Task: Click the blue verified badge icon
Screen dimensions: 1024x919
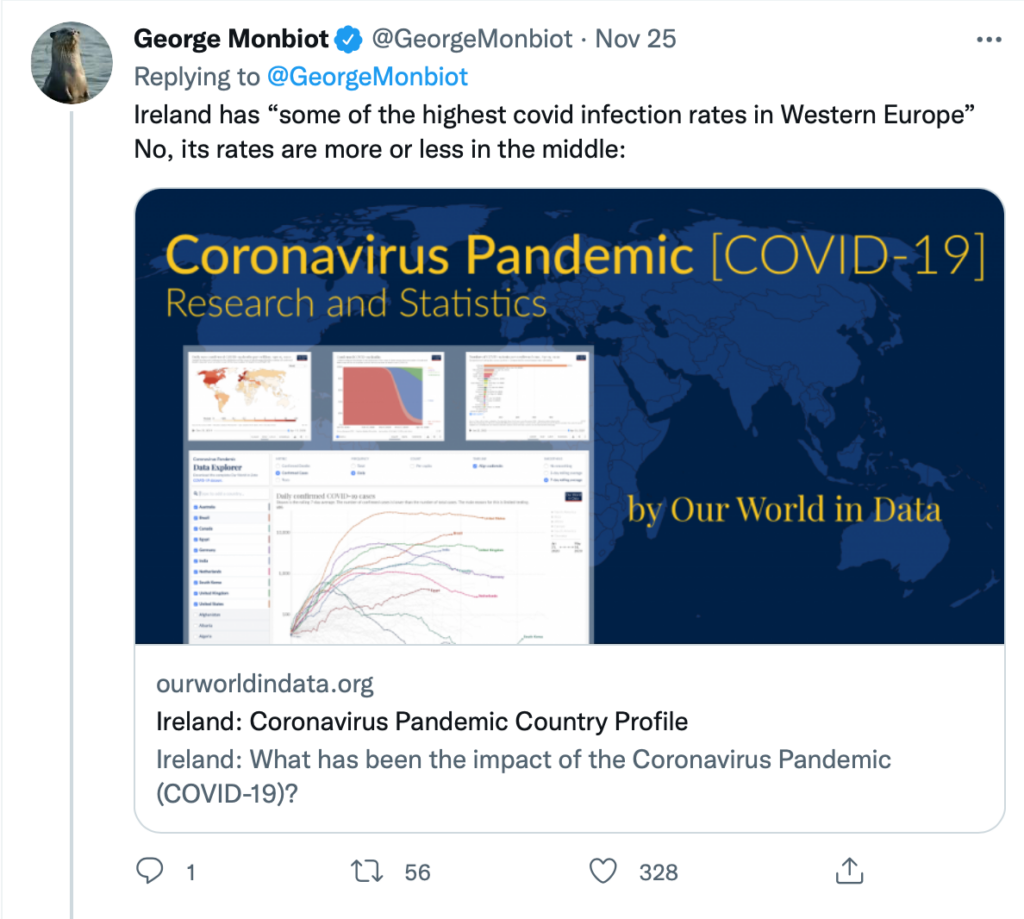Action: (349, 39)
